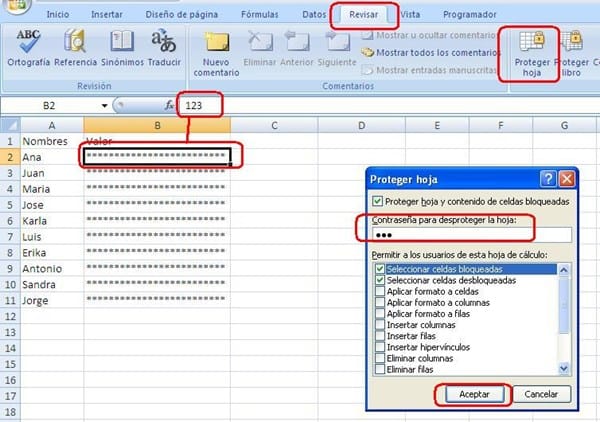
Task: Click the Name Box showing B2
Action: pyautogui.click(x=50, y=106)
